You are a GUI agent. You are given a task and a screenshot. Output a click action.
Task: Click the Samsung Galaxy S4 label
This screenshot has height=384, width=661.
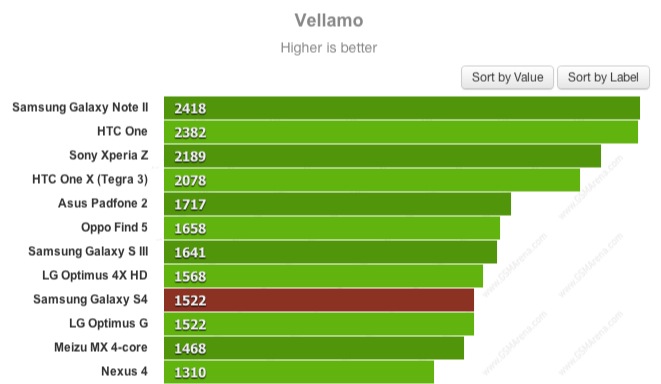(90, 299)
